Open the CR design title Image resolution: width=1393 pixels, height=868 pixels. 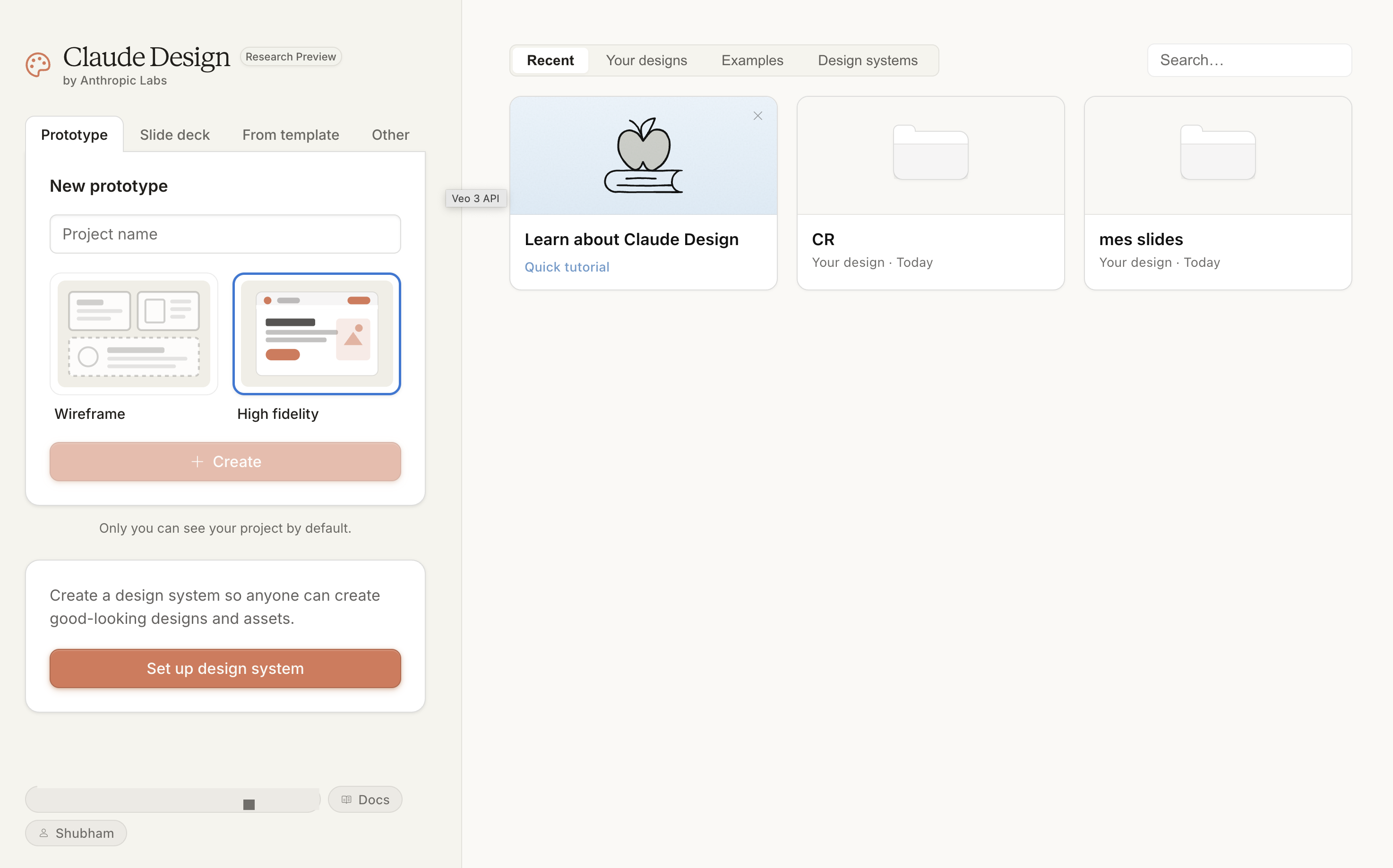point(823,239)
